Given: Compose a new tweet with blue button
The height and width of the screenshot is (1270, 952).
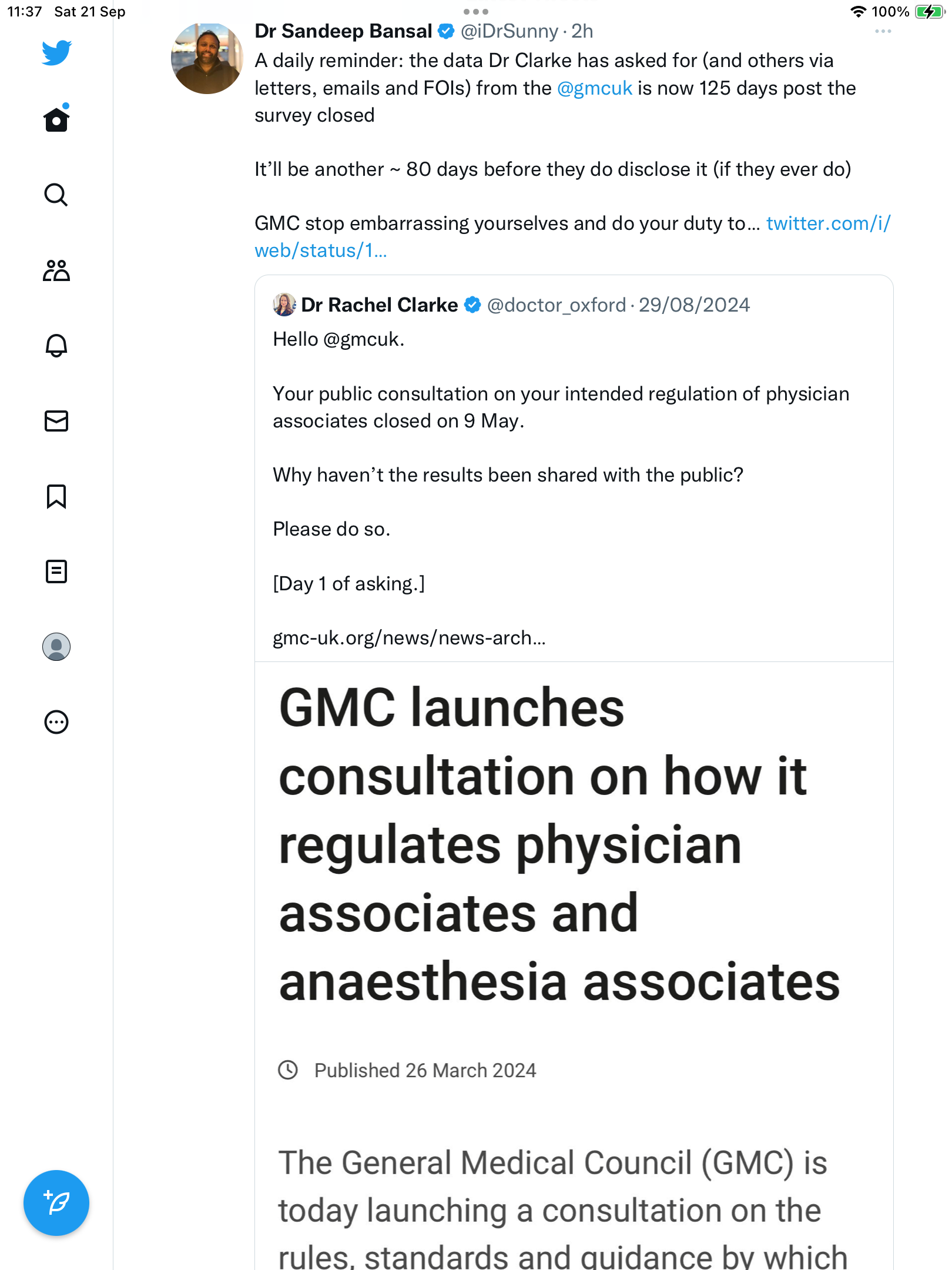Looking at the screenshot, I should point(56,1203).
